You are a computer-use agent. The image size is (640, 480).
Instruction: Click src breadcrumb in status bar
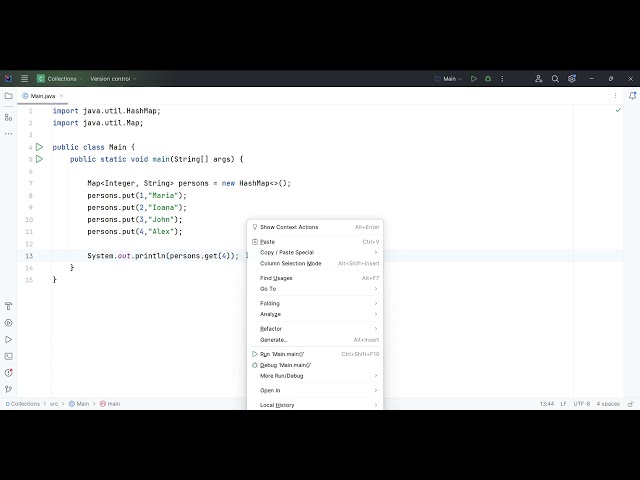click(x=54, y=404)
